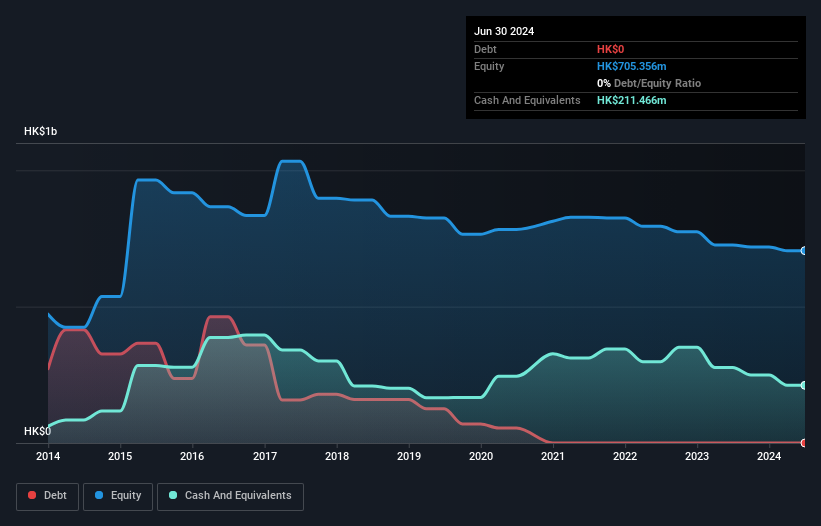The image size is (821, 526).
Task: Click the Jun 30 2024 tooltip date
Action: 504,31
